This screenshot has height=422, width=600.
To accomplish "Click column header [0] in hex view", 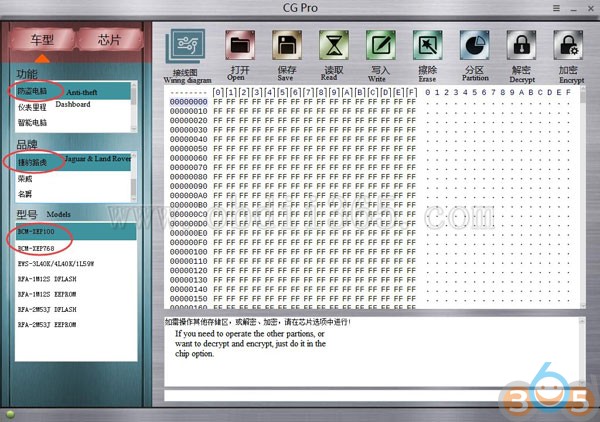I will tap(218, 92).
